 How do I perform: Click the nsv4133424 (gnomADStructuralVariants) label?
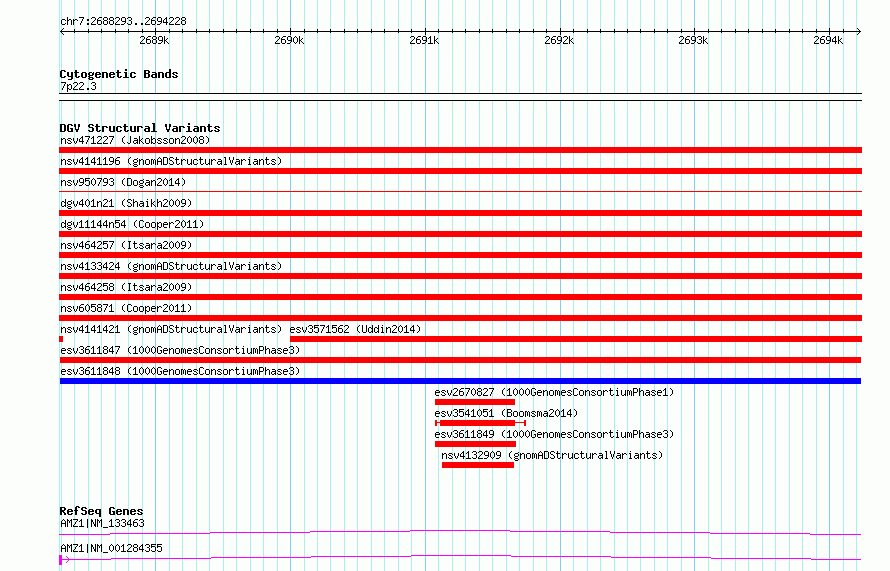point(171,266)
